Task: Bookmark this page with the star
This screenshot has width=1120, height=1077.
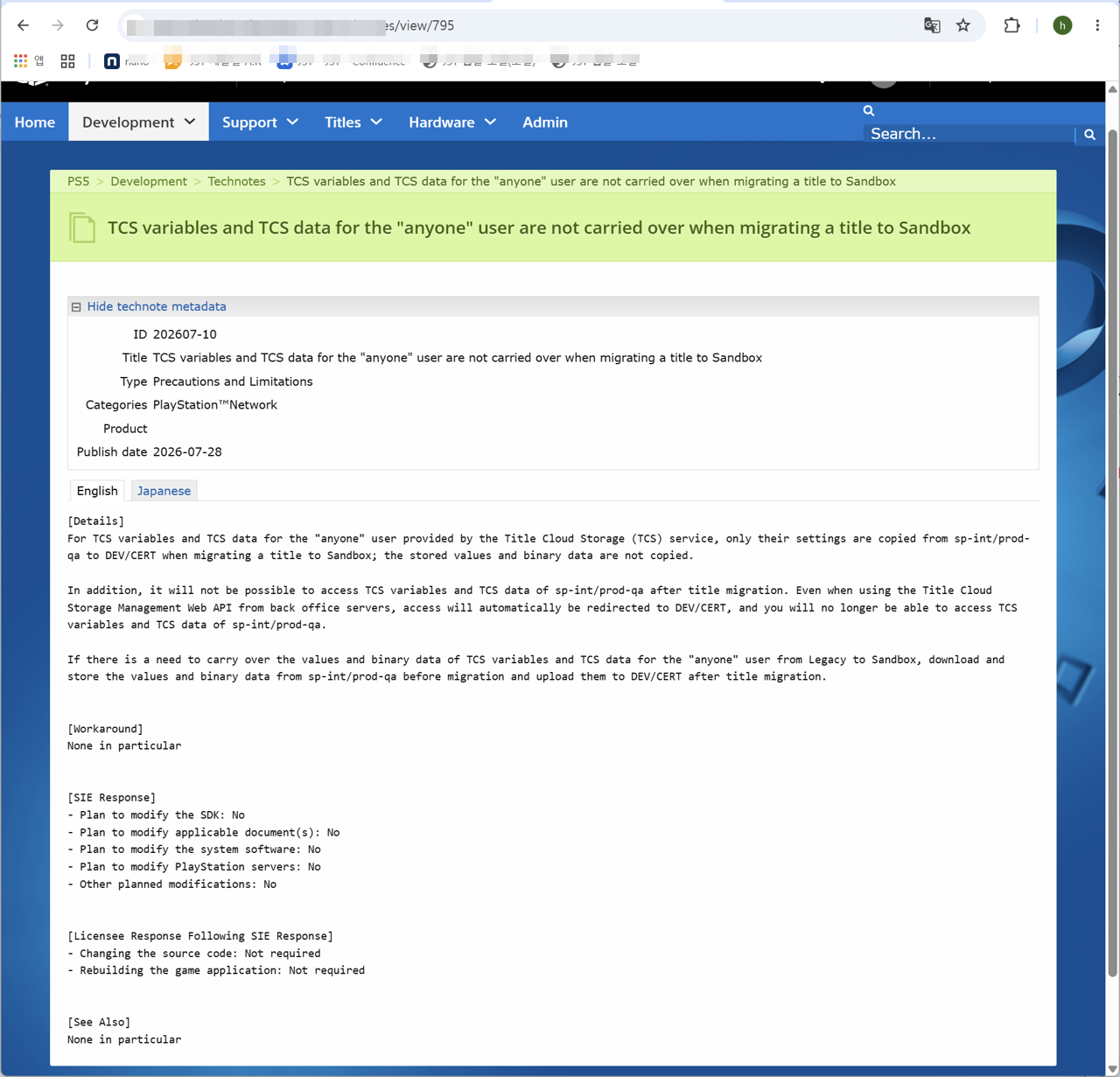Action: click(x=963, y=25)
